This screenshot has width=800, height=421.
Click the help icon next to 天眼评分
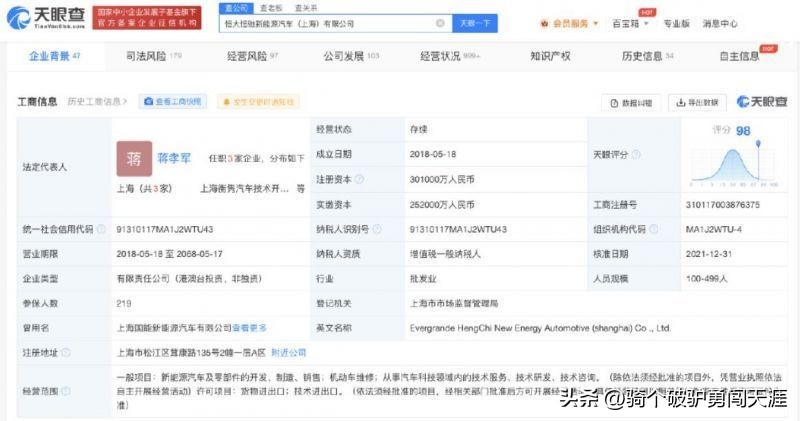pyautogui.click(x=636, y=154)
